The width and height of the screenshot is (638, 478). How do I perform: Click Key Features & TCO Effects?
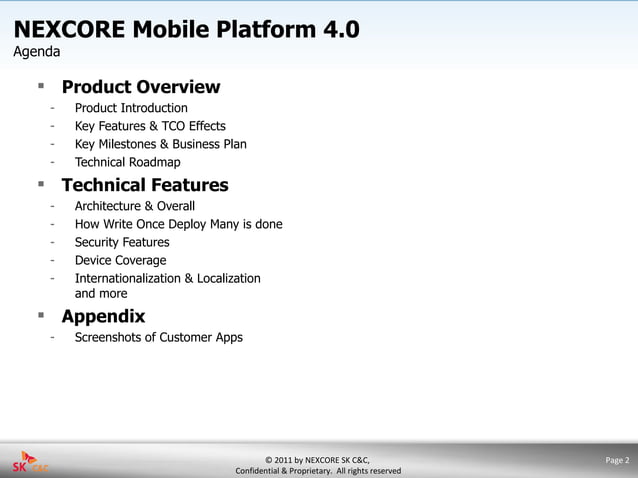point(150,126)
